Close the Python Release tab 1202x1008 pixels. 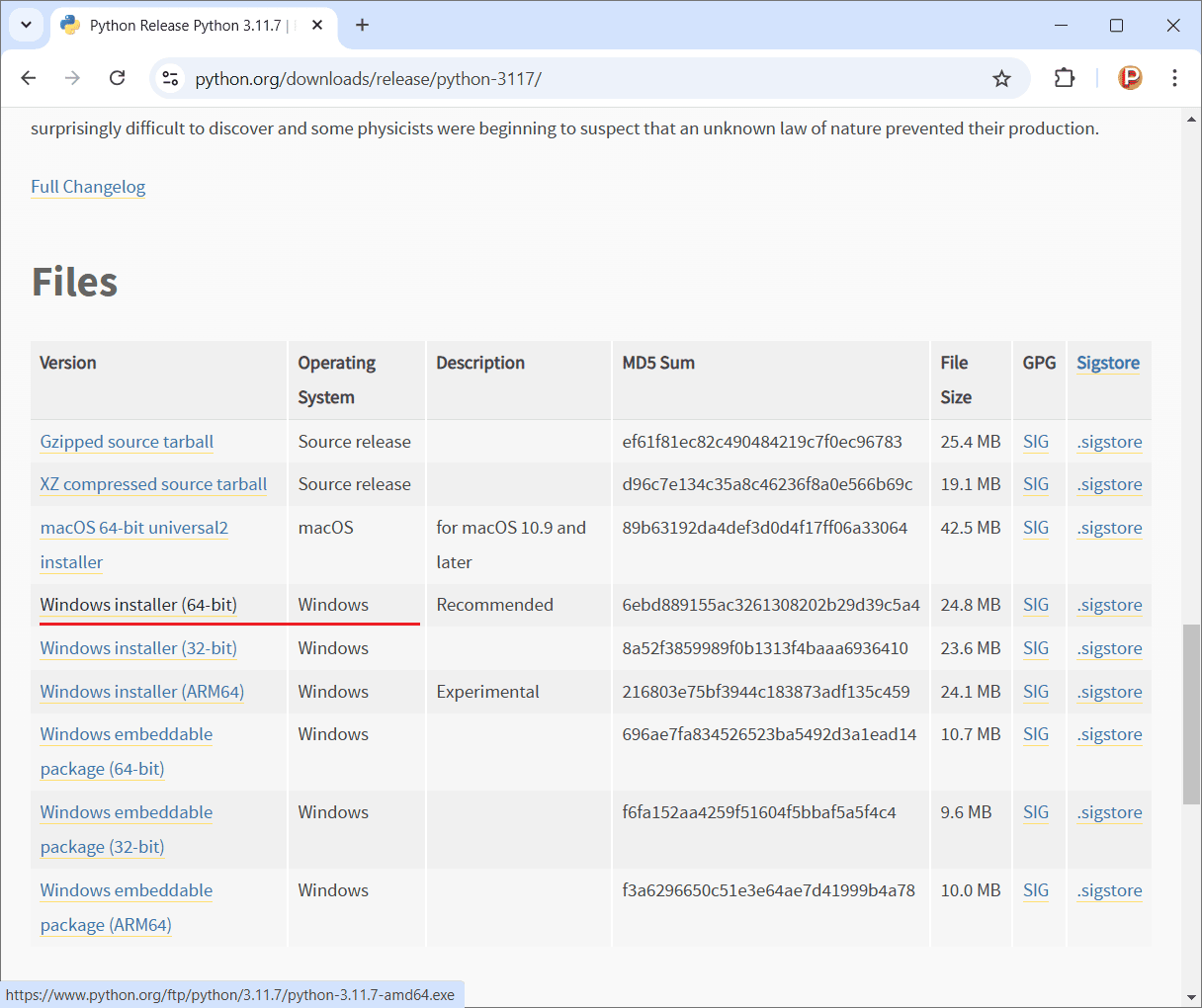pos(317,25)
